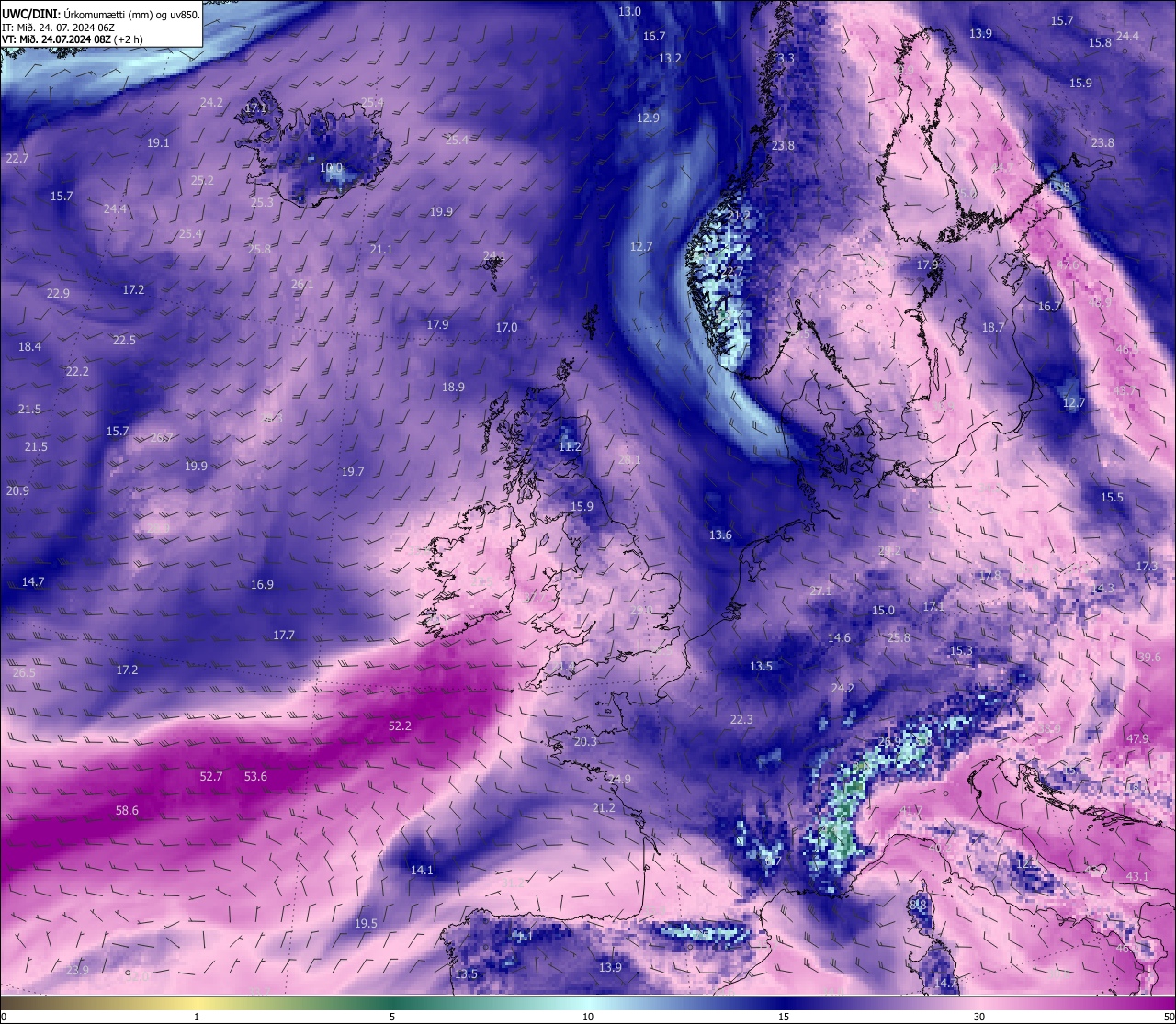Screen dimensions: 1176x1024
Task: Click the 11.2 value over Scotland
Action: tap(570, 446)
